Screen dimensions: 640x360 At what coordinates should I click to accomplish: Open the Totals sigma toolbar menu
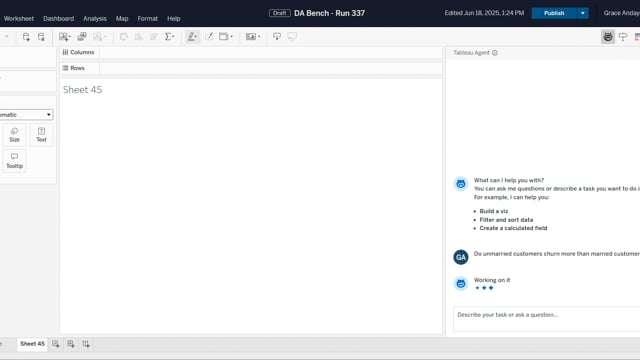169,37
